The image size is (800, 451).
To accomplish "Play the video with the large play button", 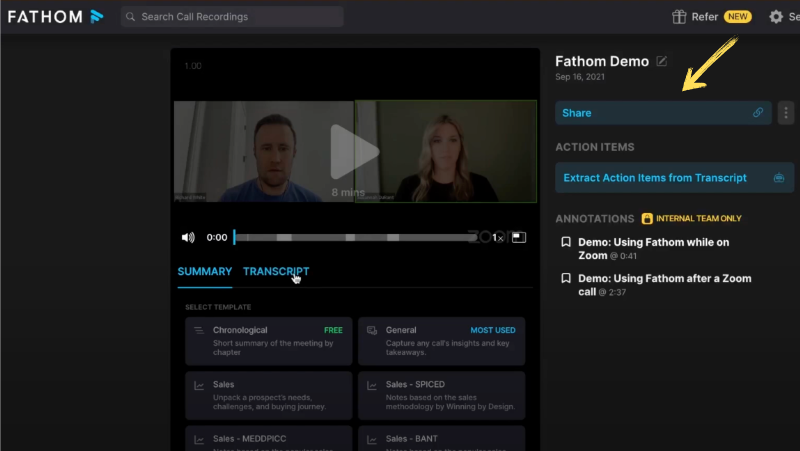I will click(x=354, y=152).
